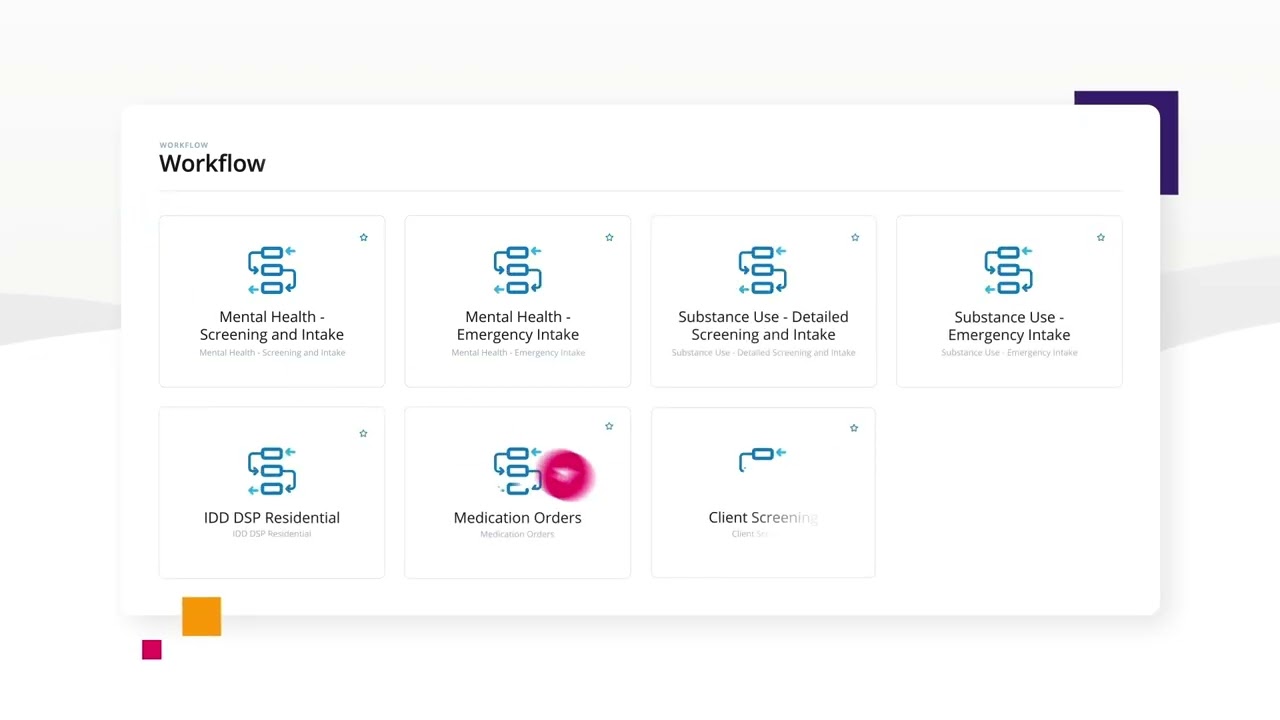The width and height of the screenshot is (1280, 720).
Task: Click Mental Health - Emergency Intake title
Action: (517, 326)
